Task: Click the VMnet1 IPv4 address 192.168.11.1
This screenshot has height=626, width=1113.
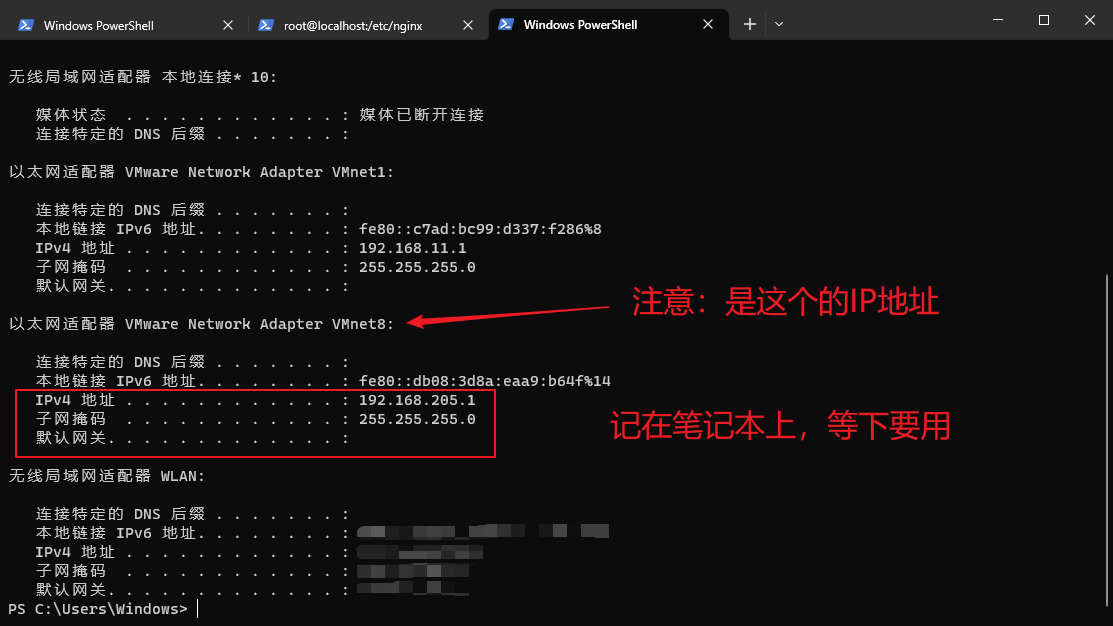Action: tap(412, 248)
